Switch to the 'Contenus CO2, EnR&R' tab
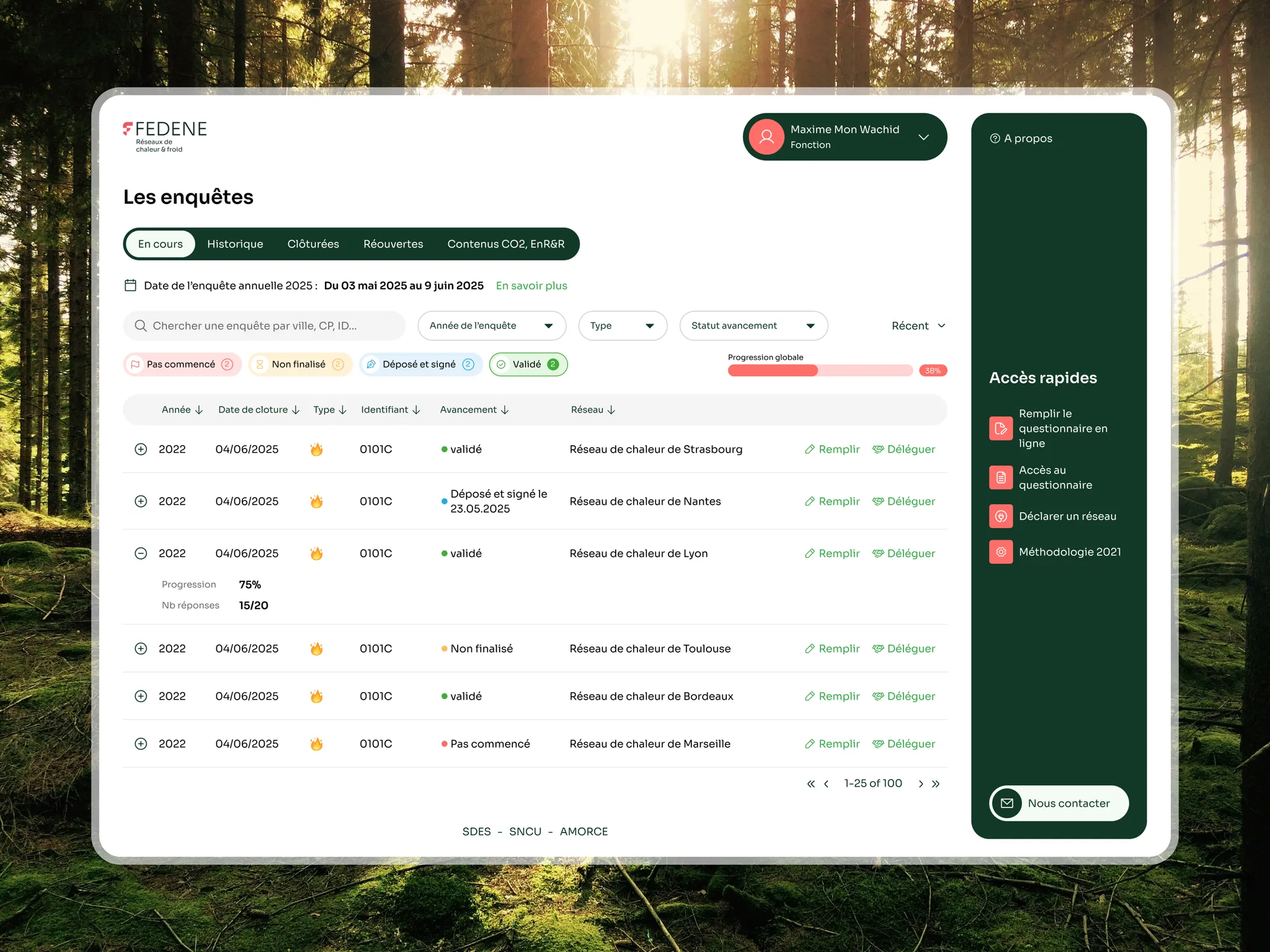 [506, 244]
